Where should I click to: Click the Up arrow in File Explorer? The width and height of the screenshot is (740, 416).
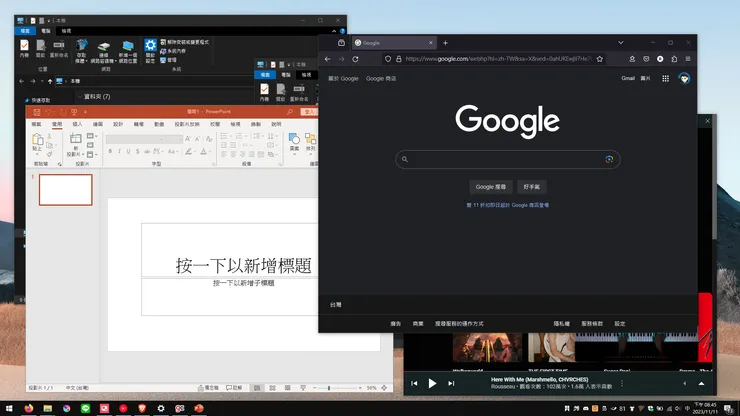(50, 81)
